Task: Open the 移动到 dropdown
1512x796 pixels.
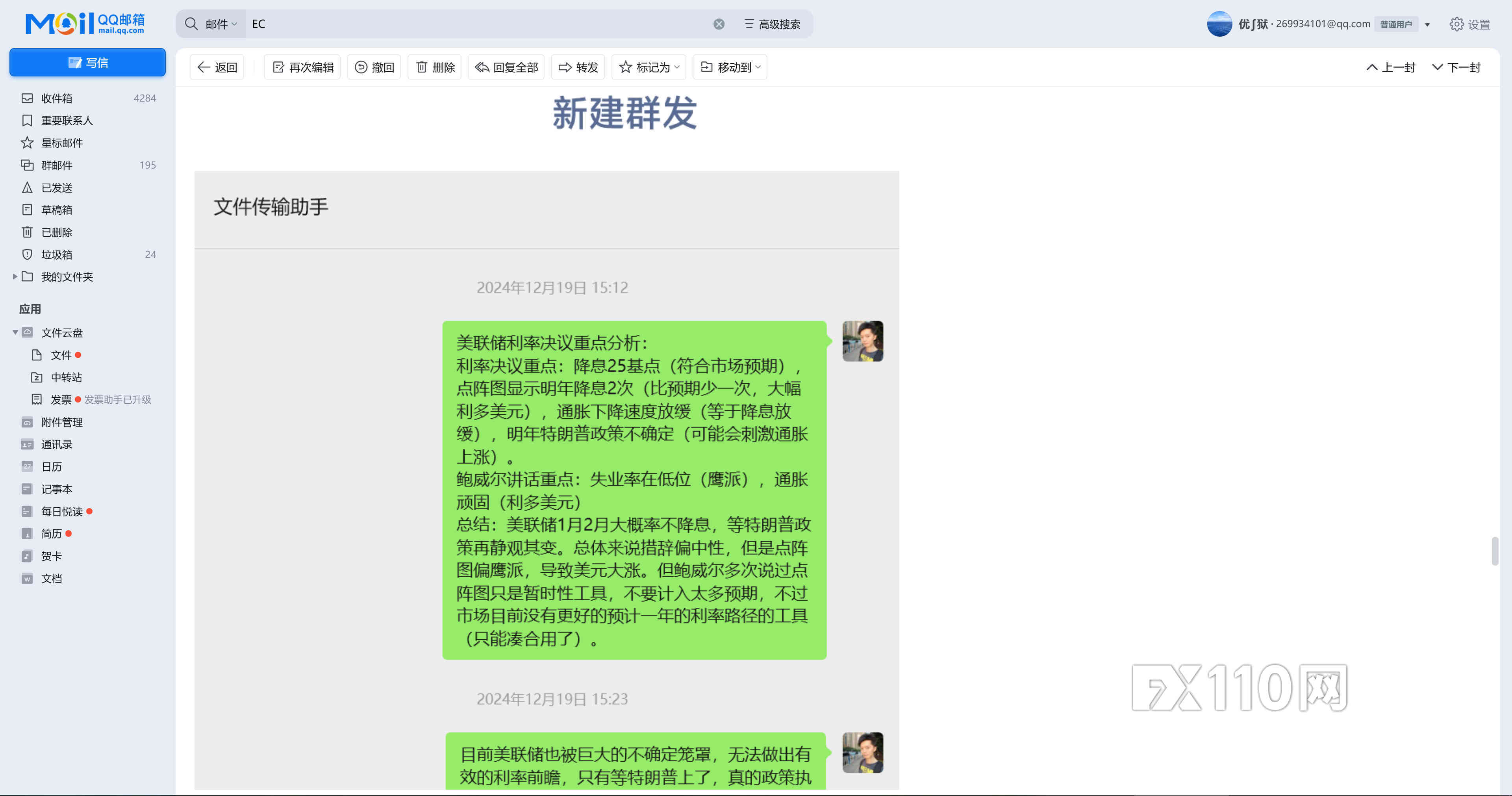Action: (730, 67)
